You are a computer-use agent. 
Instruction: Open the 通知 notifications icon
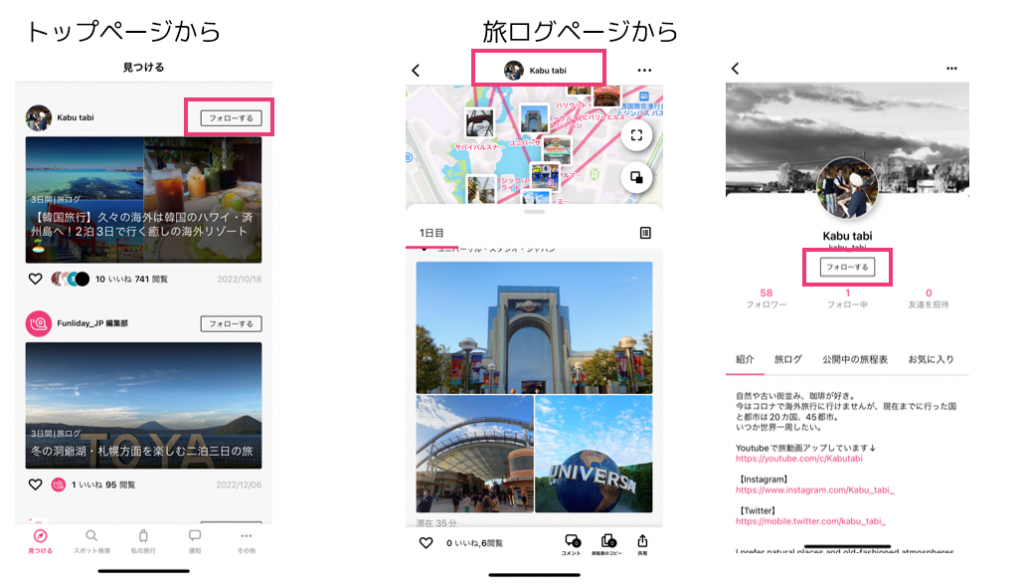(x=195, y=537)
